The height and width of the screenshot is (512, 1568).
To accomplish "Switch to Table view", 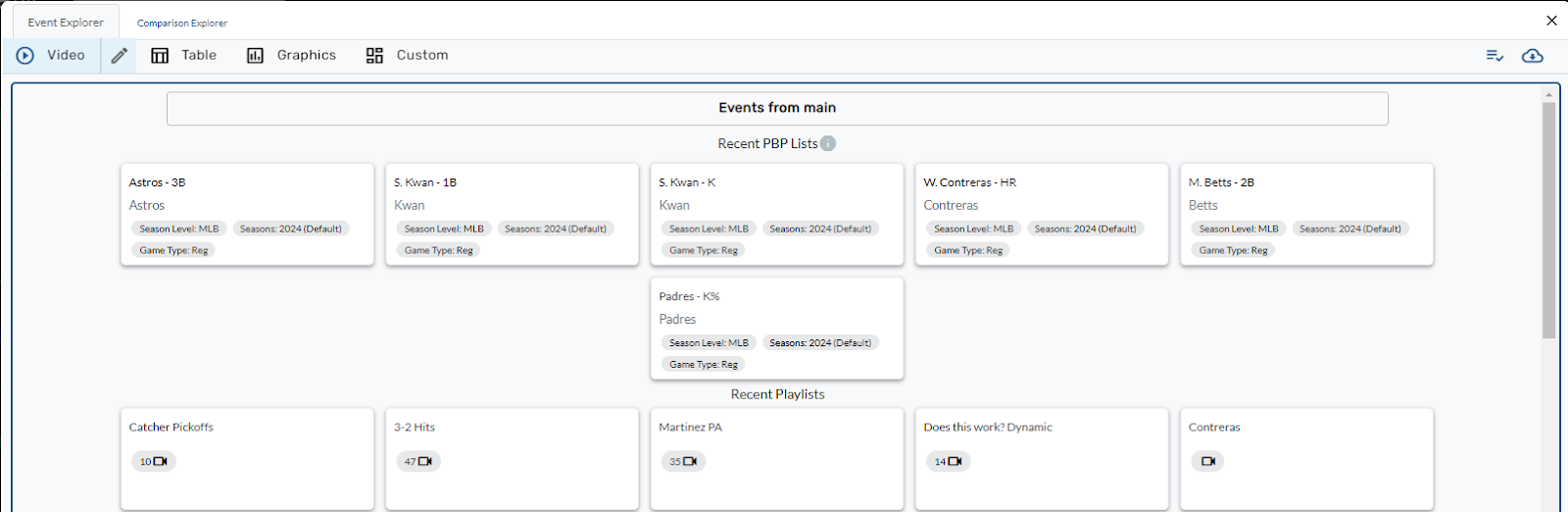I will coord(184,56).
